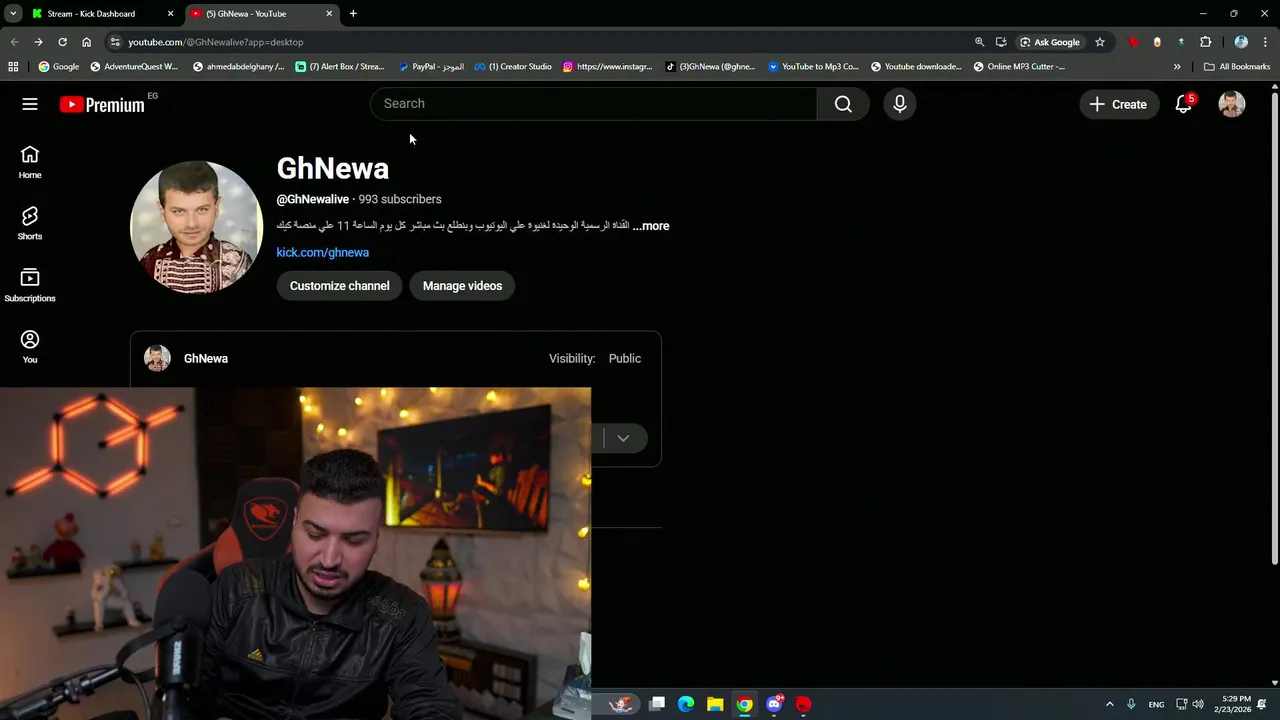Click the Chrome home button

click(86, 42)
